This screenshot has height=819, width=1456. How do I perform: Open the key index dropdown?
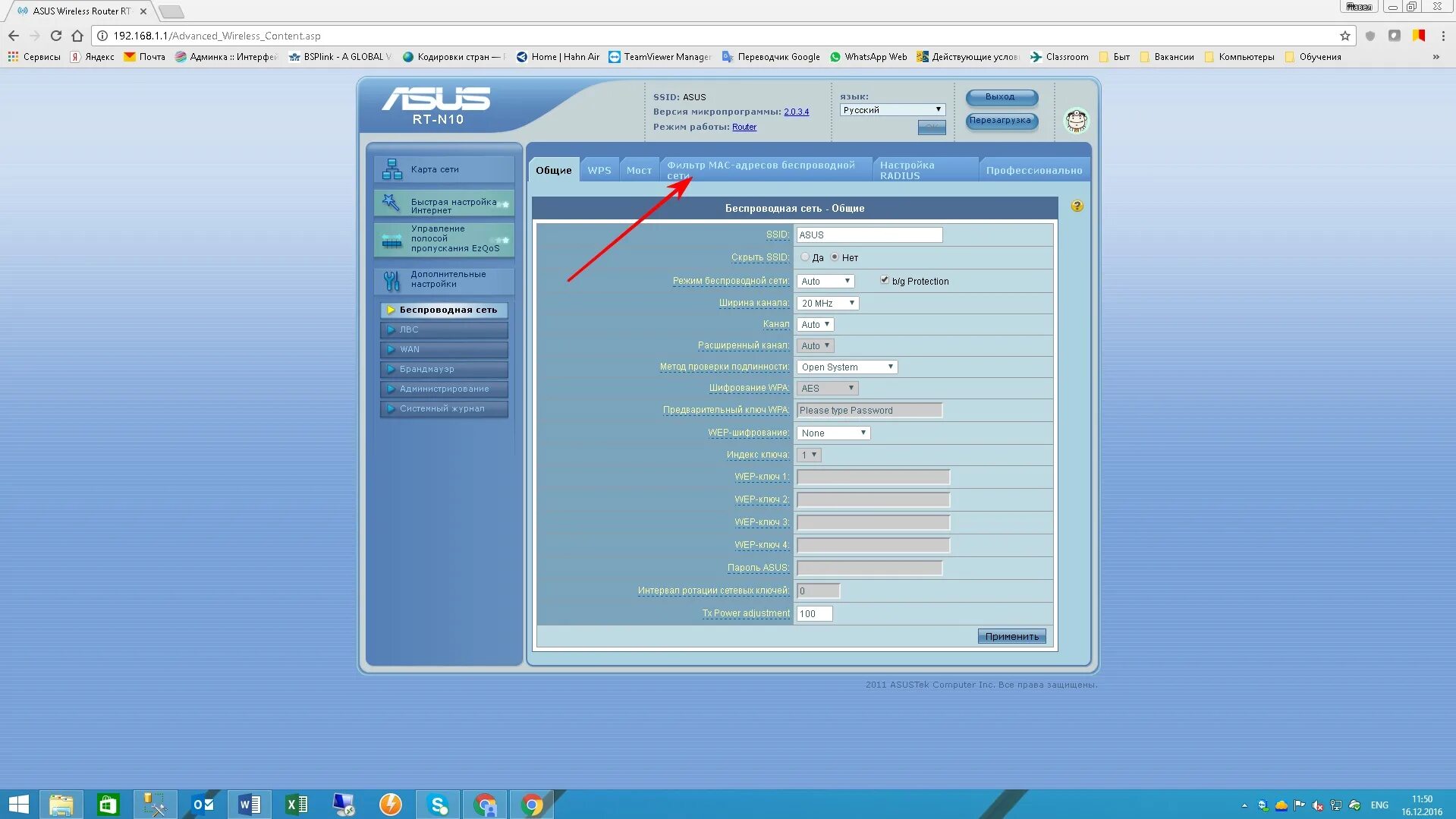[x=809, y=455]
